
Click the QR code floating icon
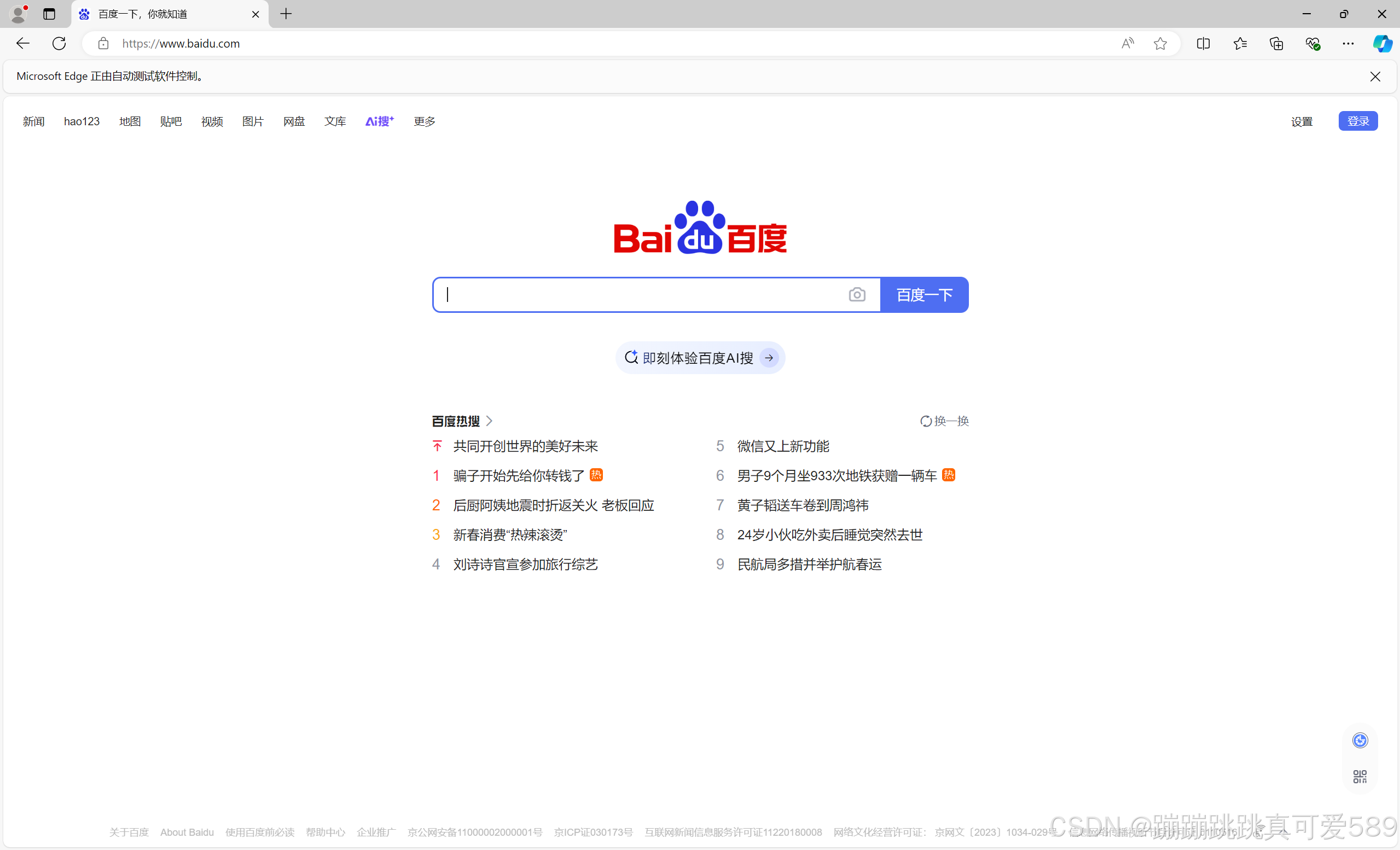coord(1360,776)
